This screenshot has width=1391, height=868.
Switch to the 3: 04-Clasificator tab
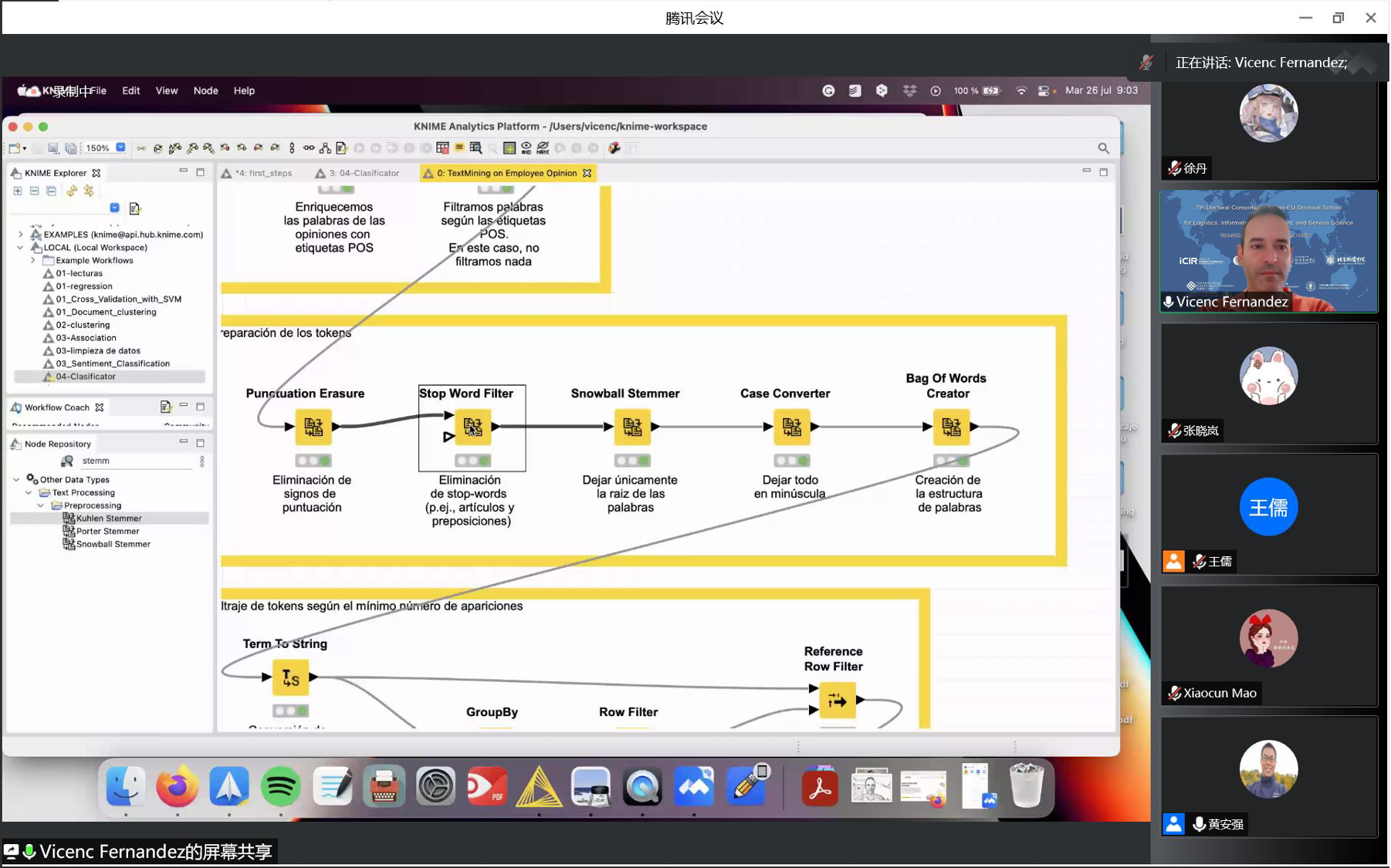364,174
